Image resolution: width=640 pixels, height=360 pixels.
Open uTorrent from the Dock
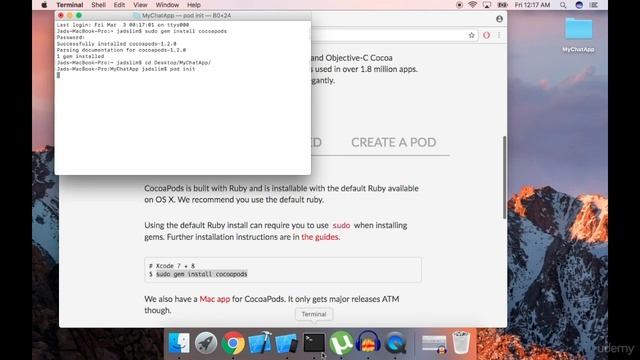pos(341,342)
